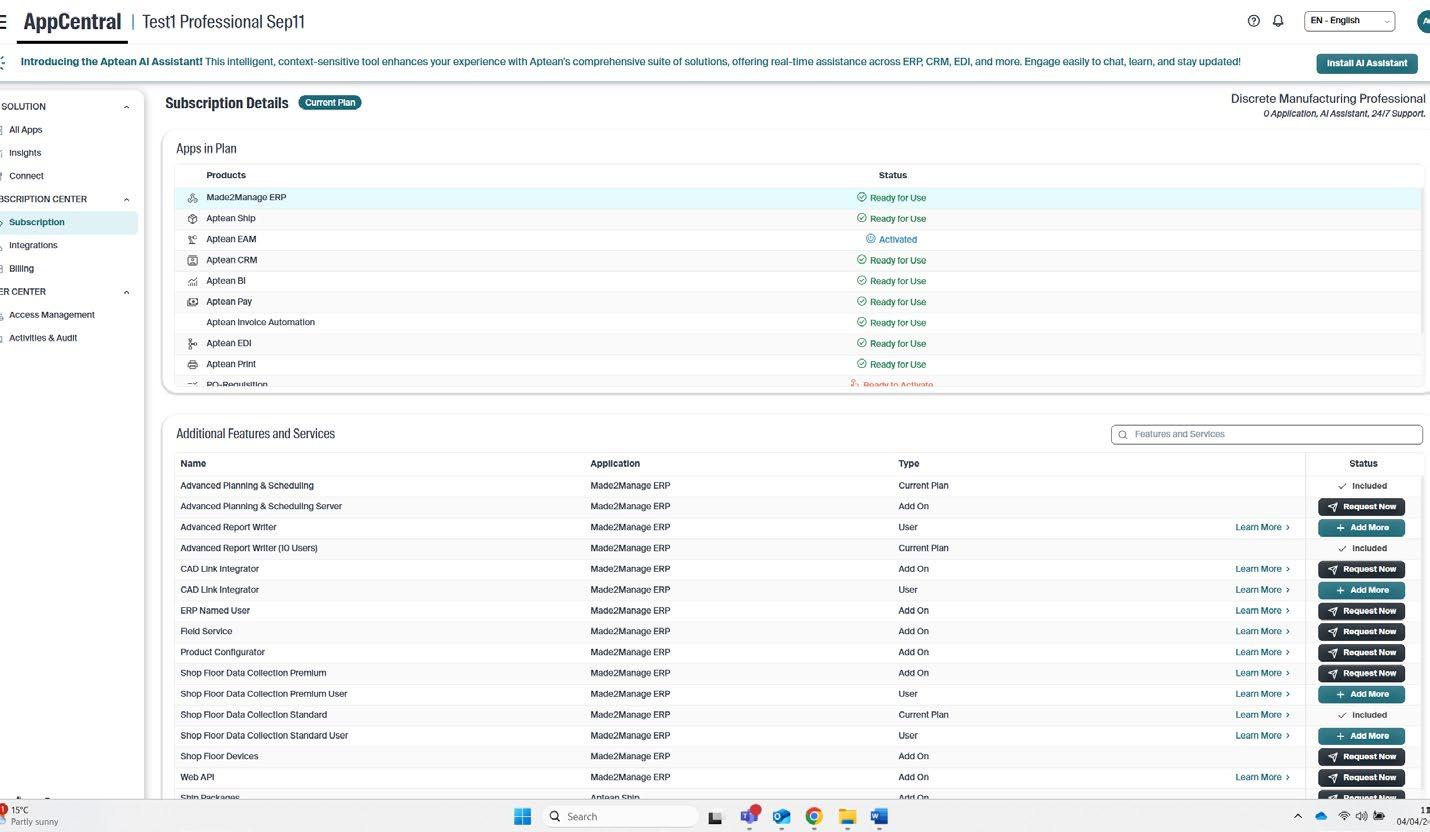1430x832 pixels.
Task: Select Subscription in the sidebar
Action: click(68, 222)
